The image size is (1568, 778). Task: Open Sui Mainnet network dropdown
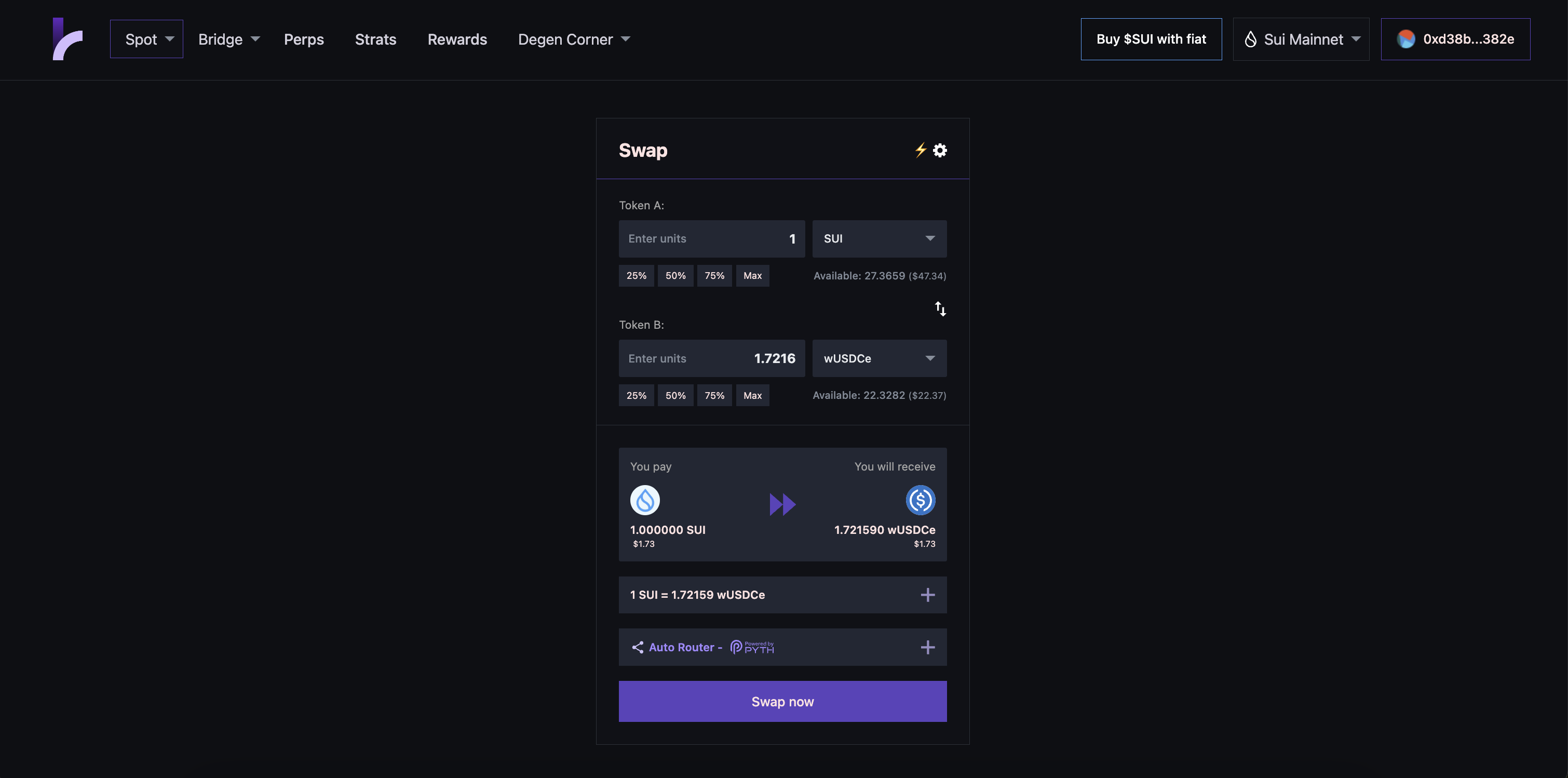(1301, 39)
